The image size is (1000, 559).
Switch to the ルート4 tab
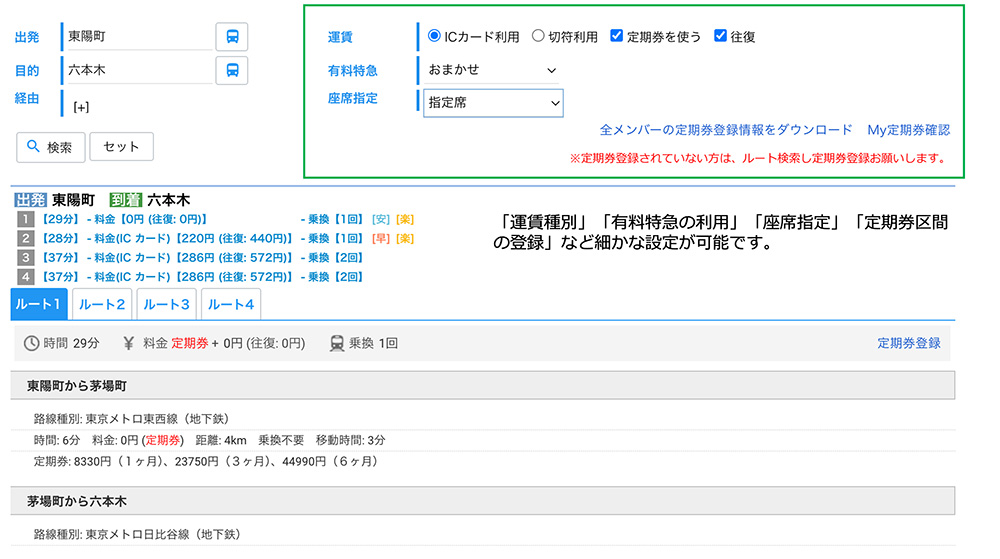(230, 304)
